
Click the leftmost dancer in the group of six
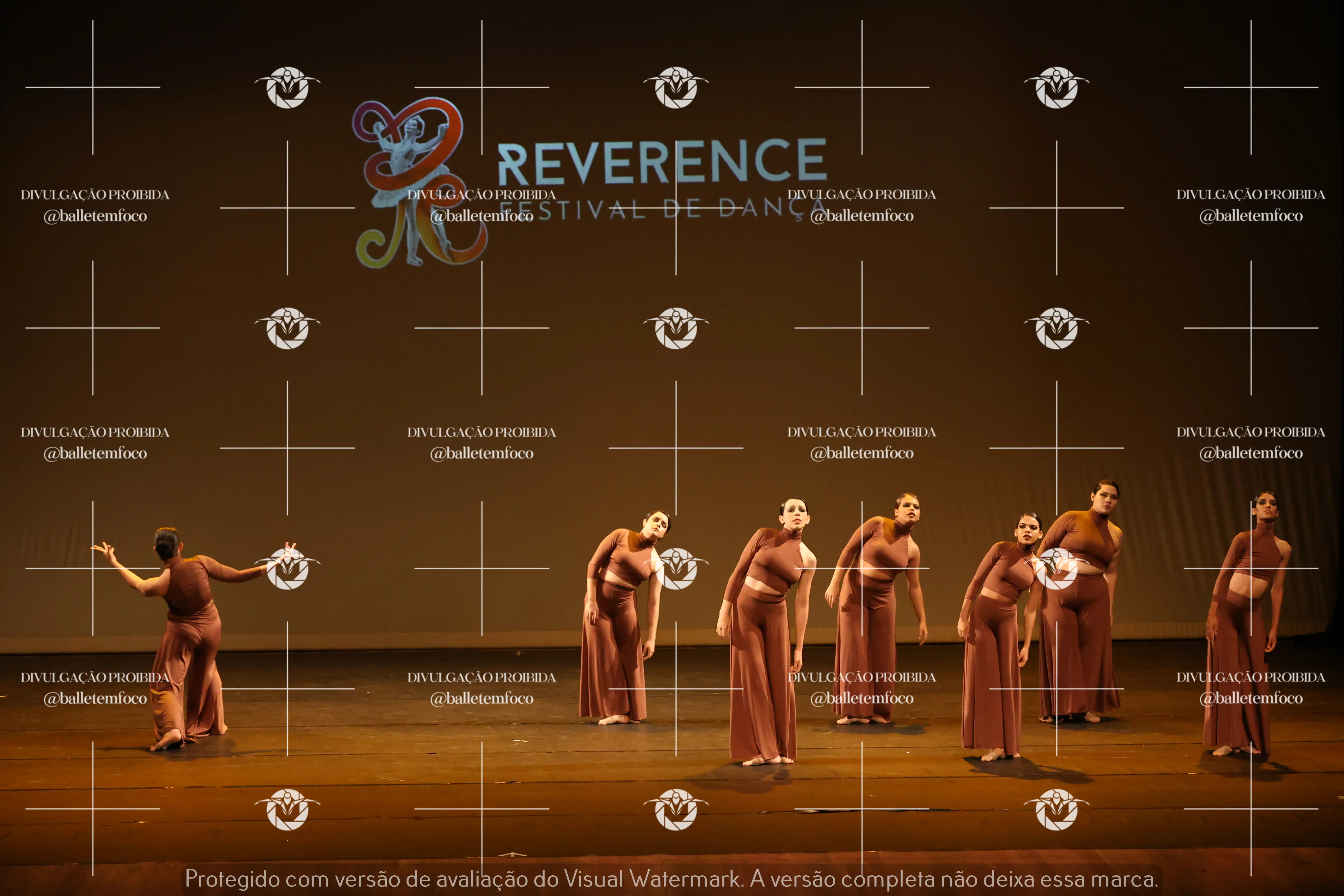620,617
